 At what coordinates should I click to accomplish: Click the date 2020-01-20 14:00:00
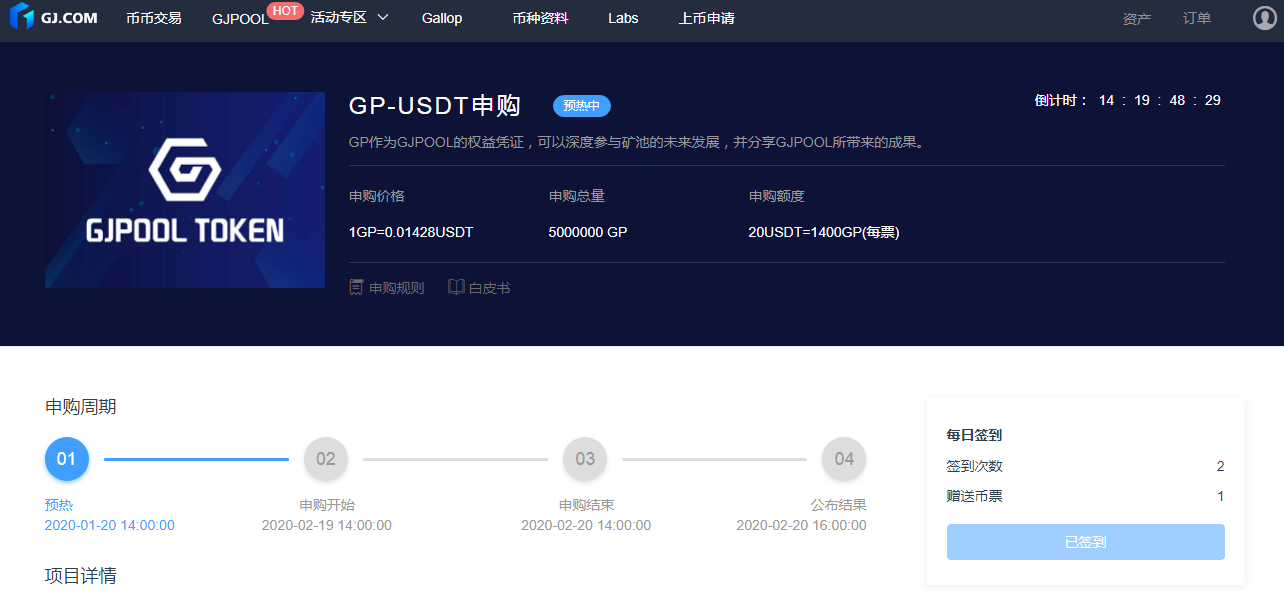point(110,525)
